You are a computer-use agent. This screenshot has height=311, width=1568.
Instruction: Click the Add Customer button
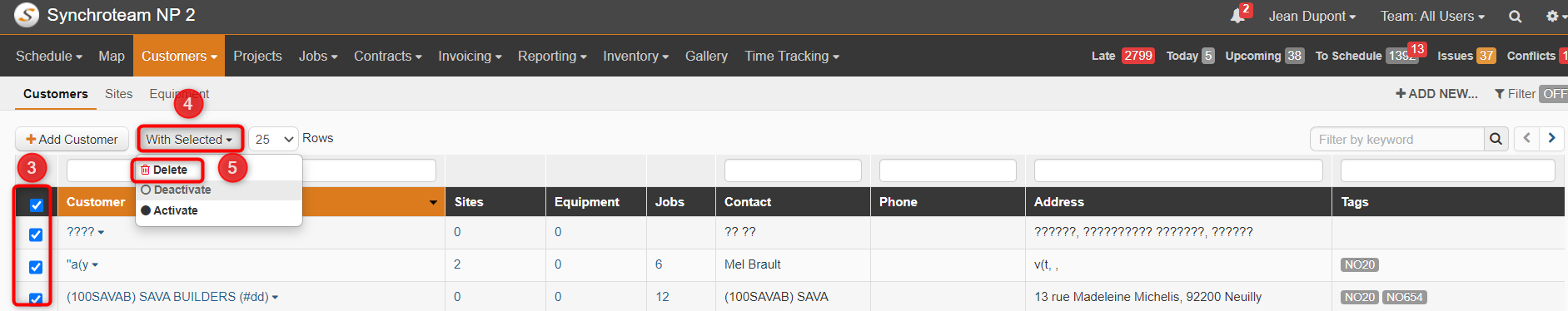coord(72,139)
